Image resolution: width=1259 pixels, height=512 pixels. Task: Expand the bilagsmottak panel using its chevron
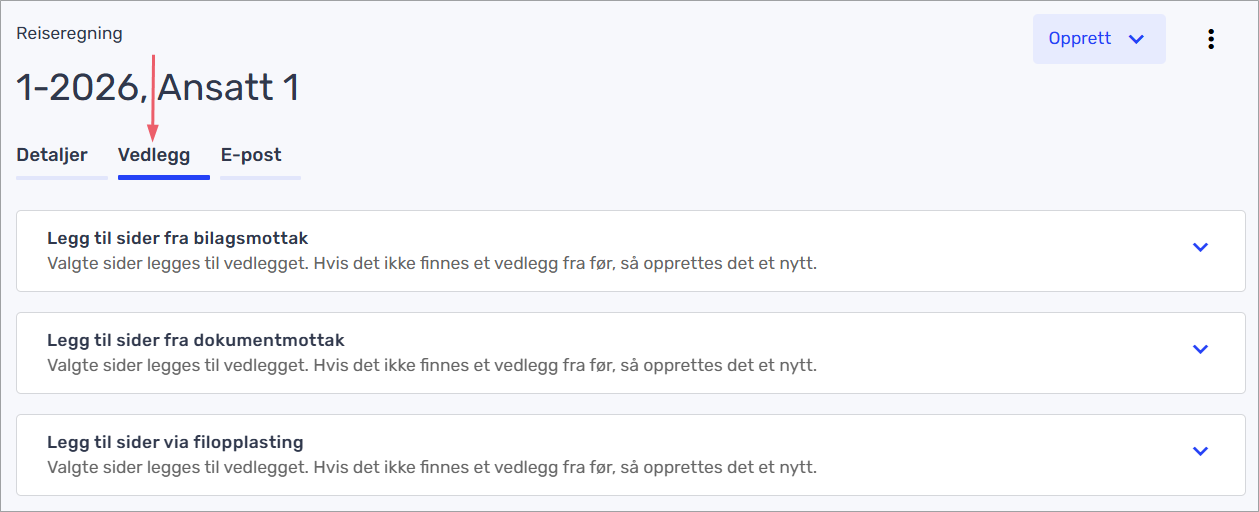tap(1201, 247)
